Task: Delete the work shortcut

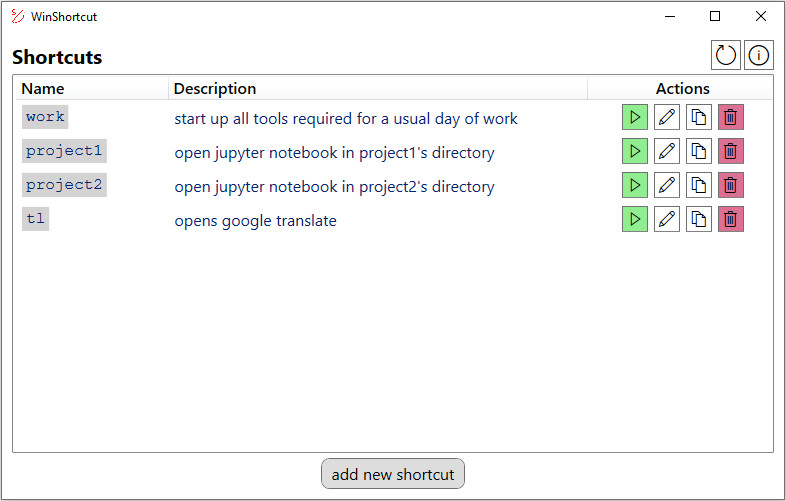Action: point(731,118)
